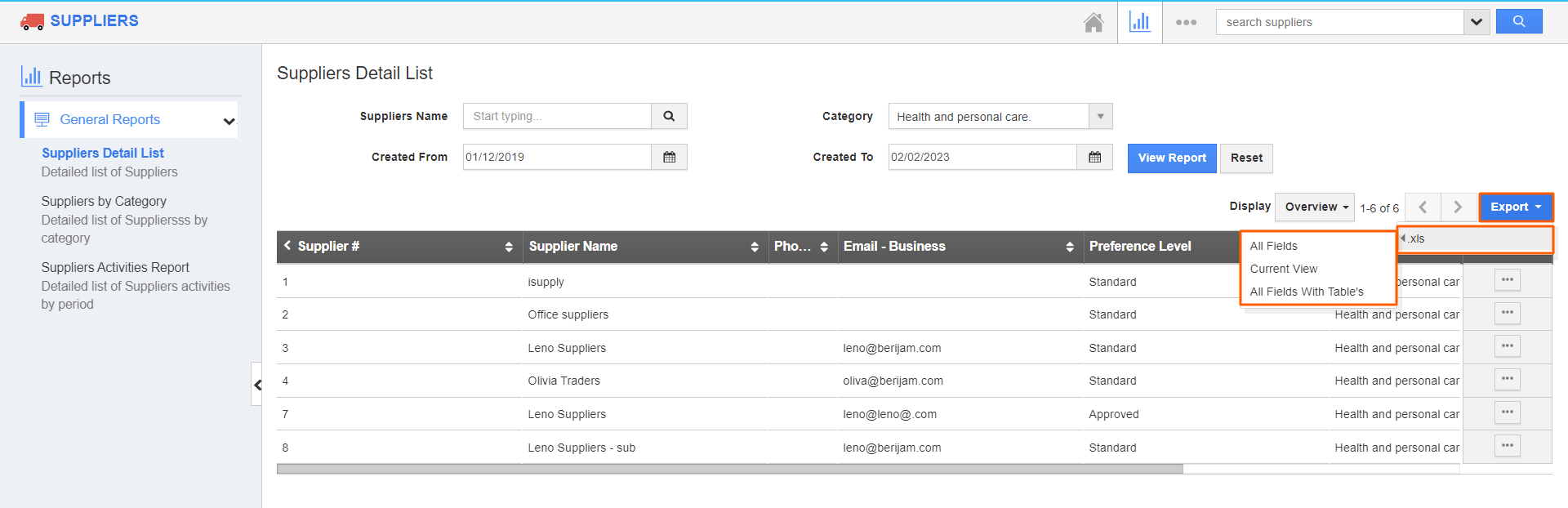Click the Created To date field
Screen dimensions: 1568x508
click(x=982, y=157)
